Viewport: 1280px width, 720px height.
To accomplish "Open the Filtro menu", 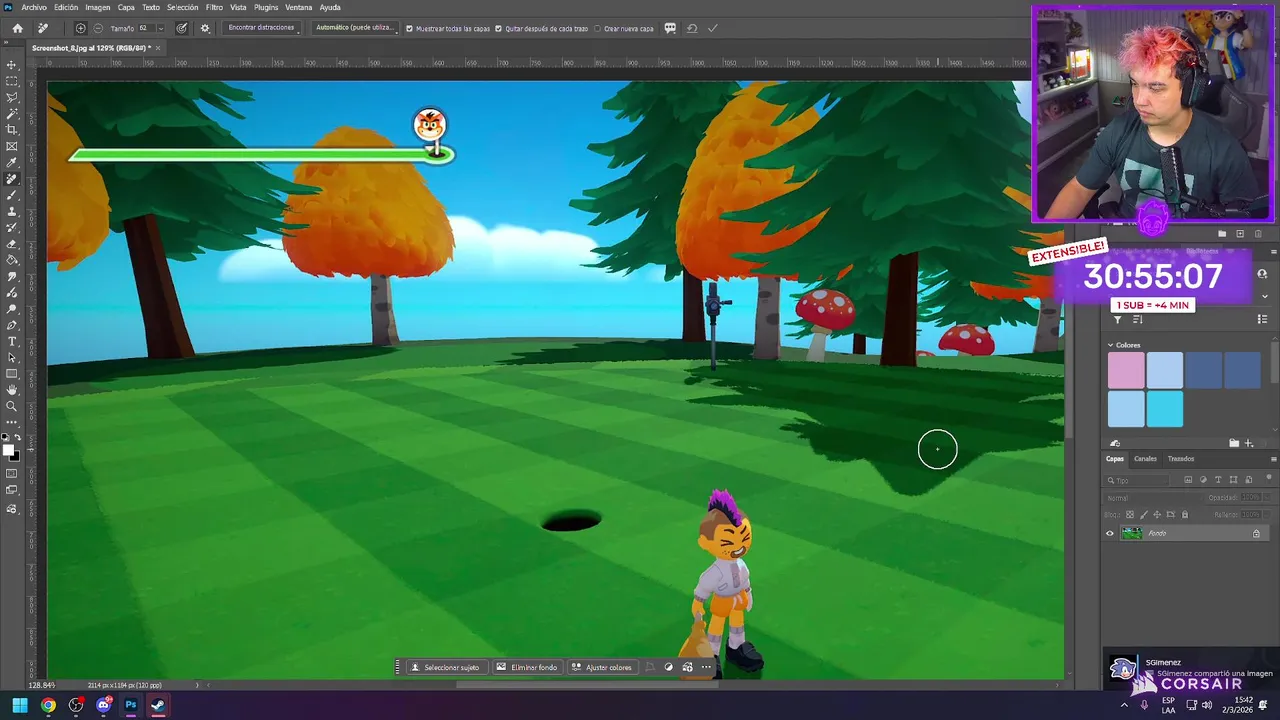I will 214,7.
